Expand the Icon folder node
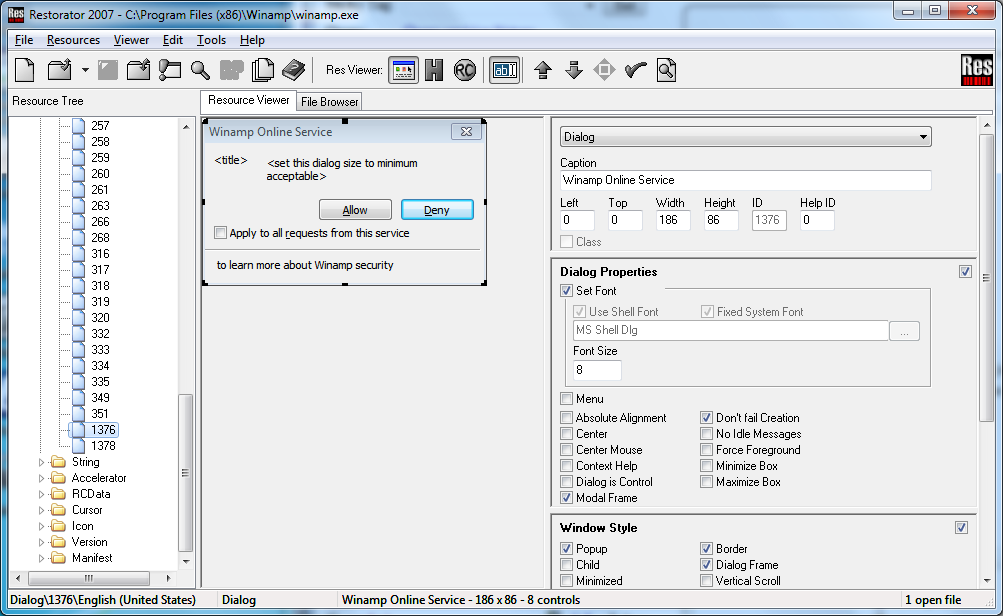 pos(42,526)
